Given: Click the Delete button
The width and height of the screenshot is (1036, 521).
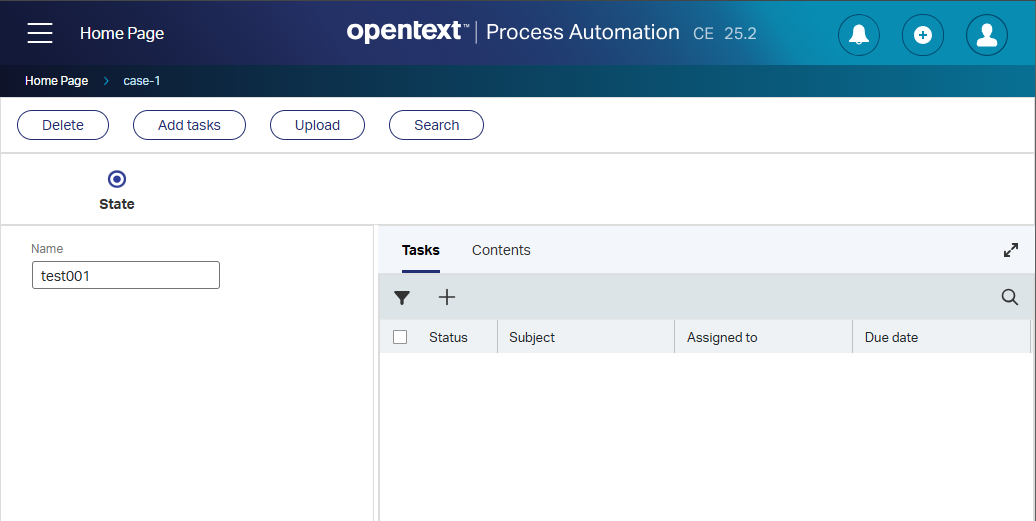Looking at the screenshot, I should tap(63, 125).
